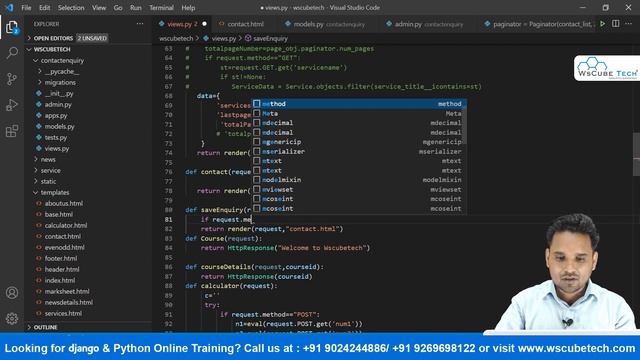Click the saveEnquiry breadcrumb segment
640x360 pixels.
coord(270,38)
